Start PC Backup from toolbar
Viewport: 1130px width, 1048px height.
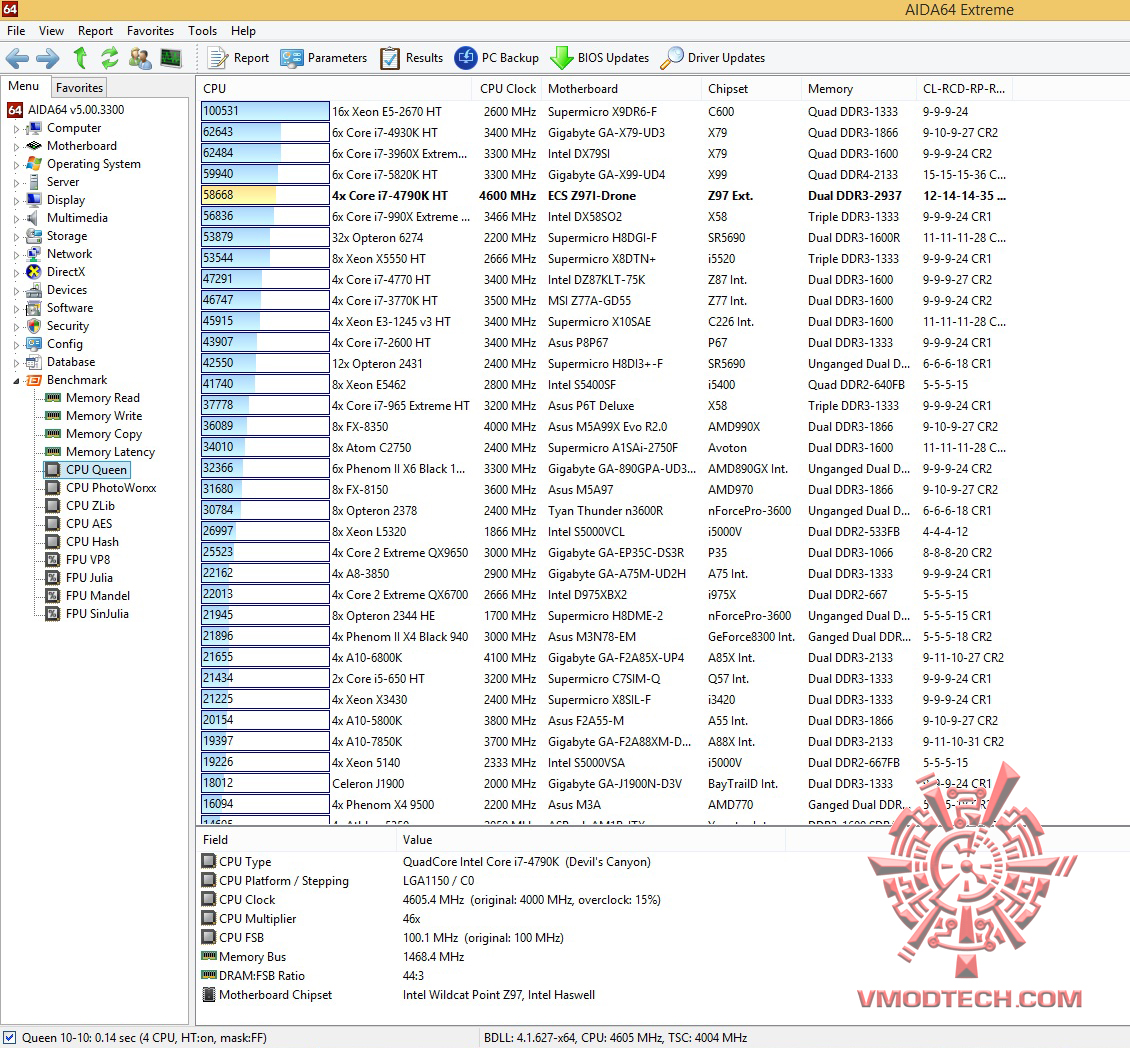(x=497, y=58)
